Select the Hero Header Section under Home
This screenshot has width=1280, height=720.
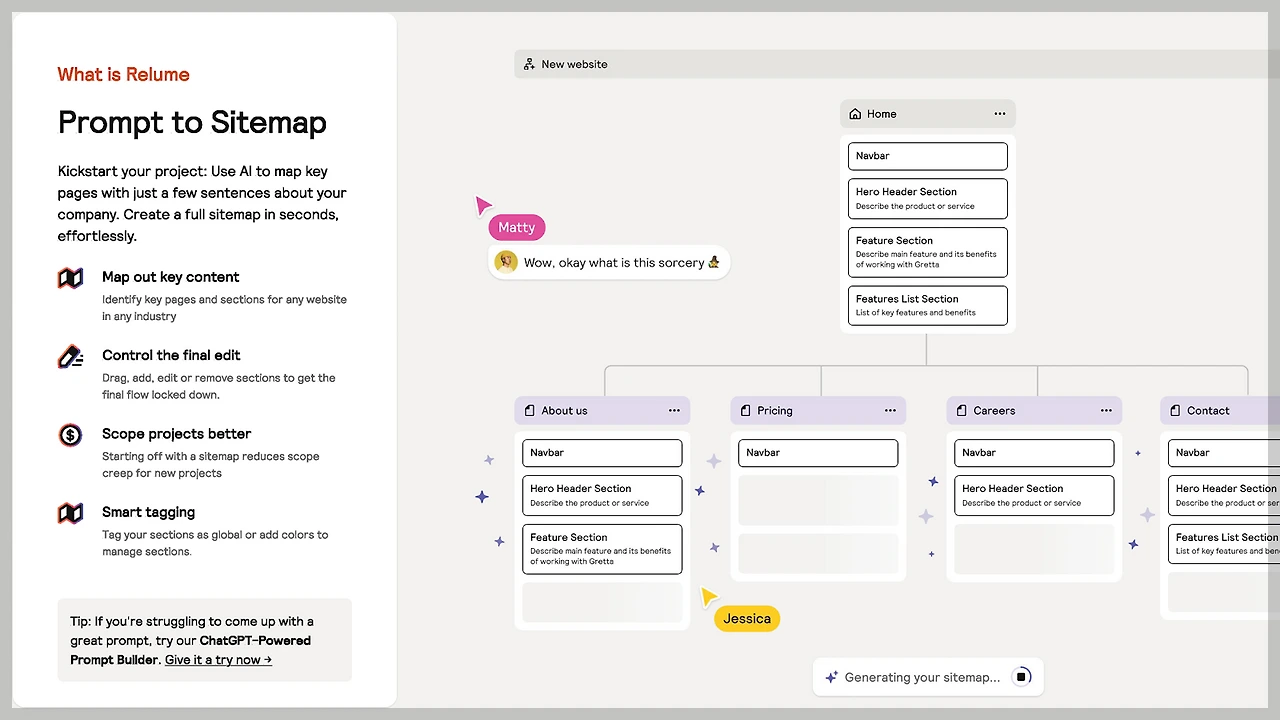coord(928,198)
